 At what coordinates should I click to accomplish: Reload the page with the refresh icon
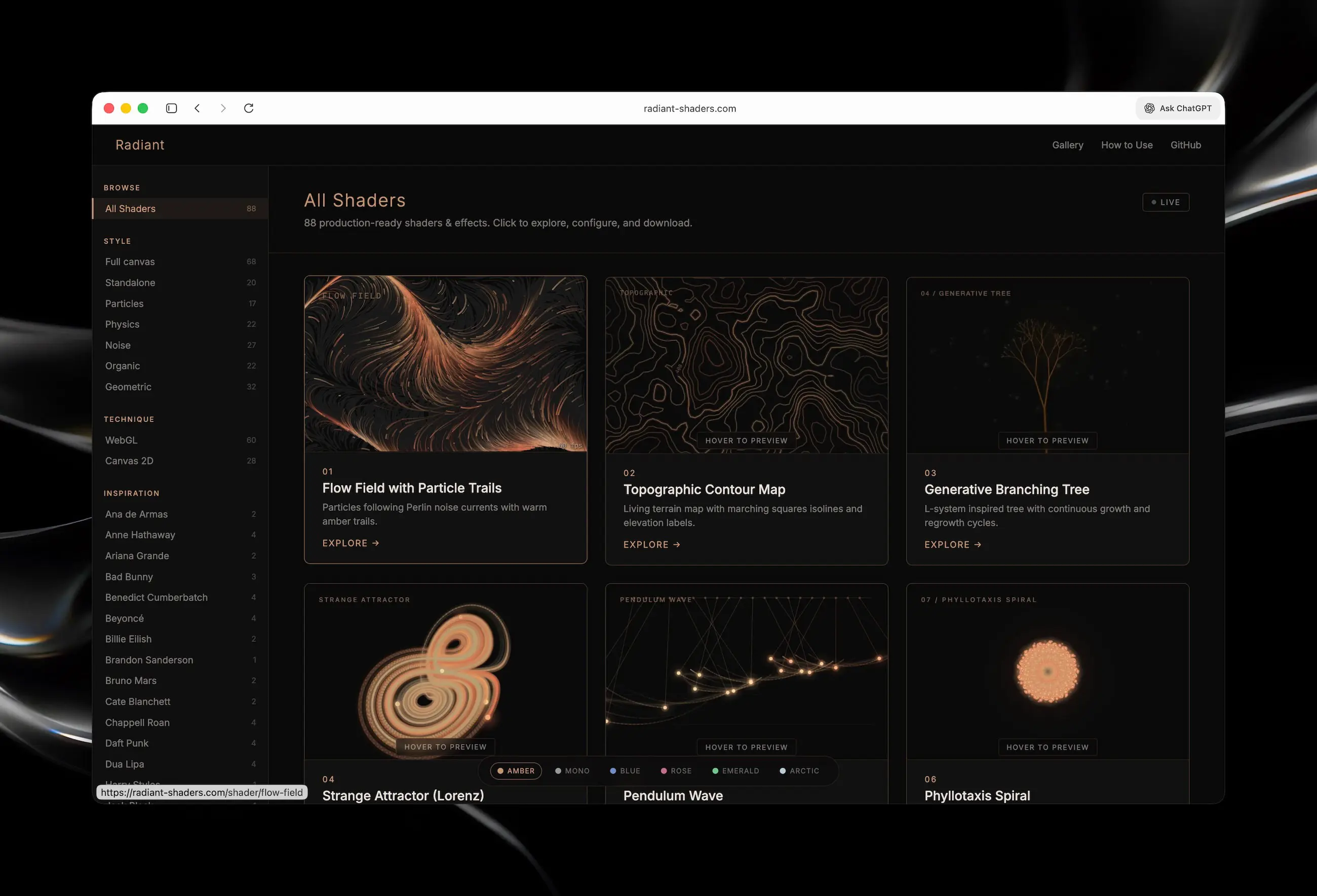tap(249, 108)
